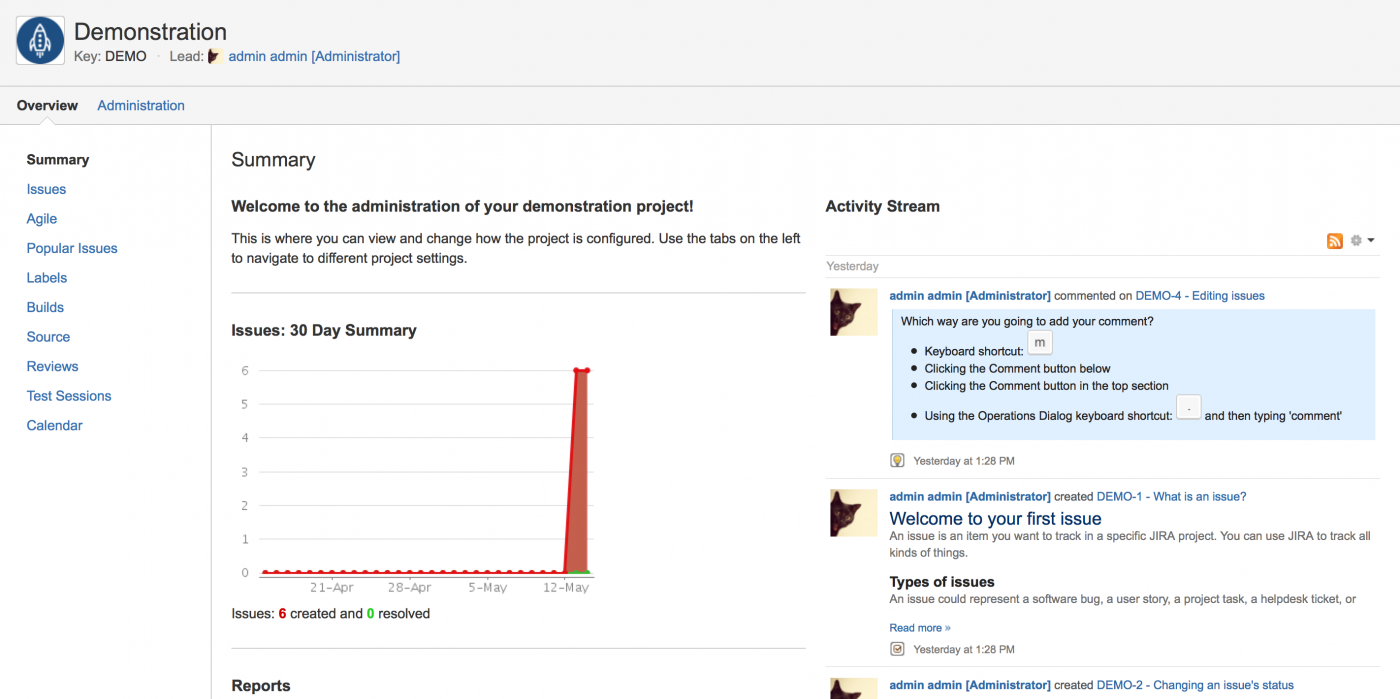Screen dimensions: 1400x699
Task: Switch to the Administration tab
Action: coord(141,106)
